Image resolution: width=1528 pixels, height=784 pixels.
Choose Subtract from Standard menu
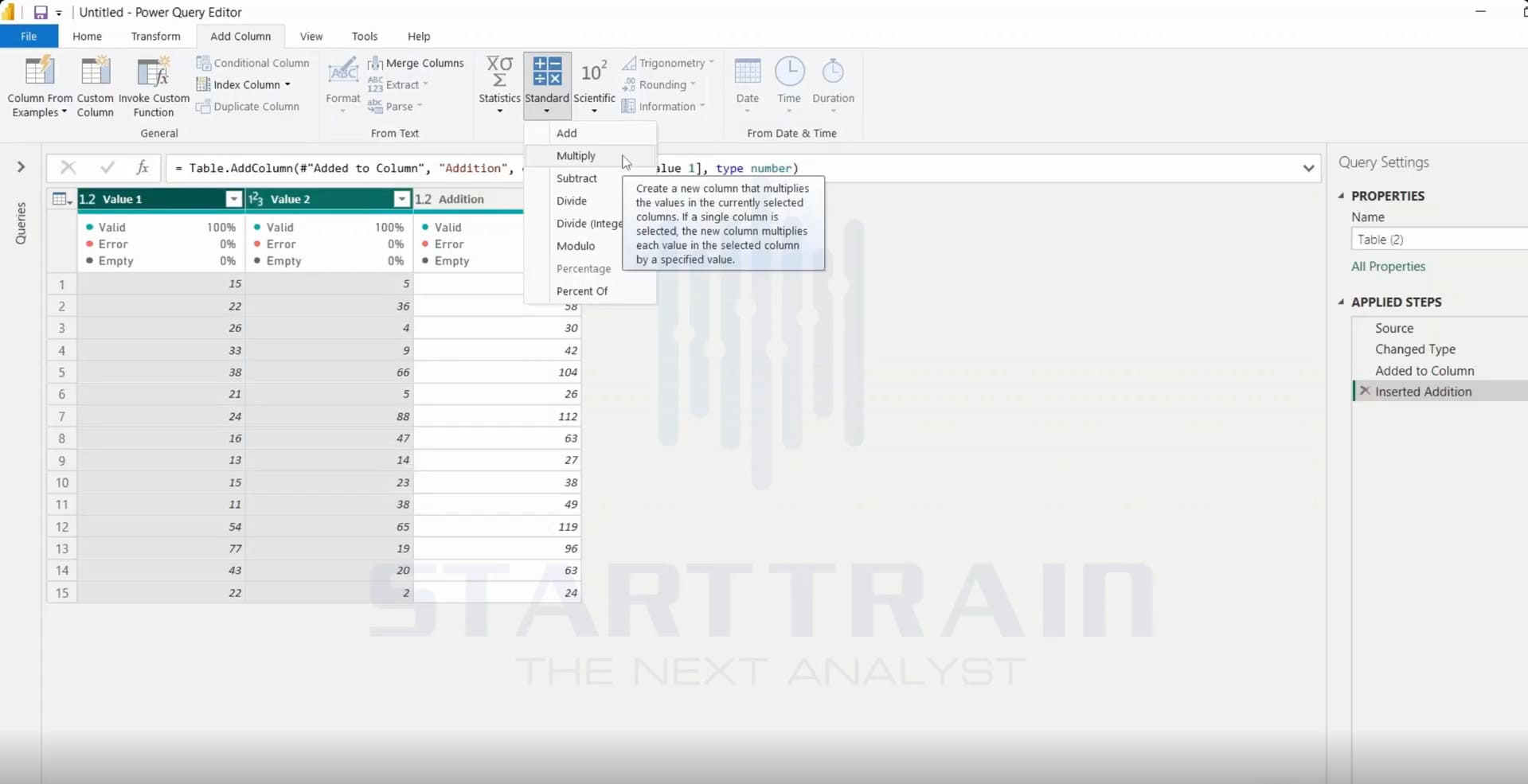pyautogui.click(x=590, y=178)
